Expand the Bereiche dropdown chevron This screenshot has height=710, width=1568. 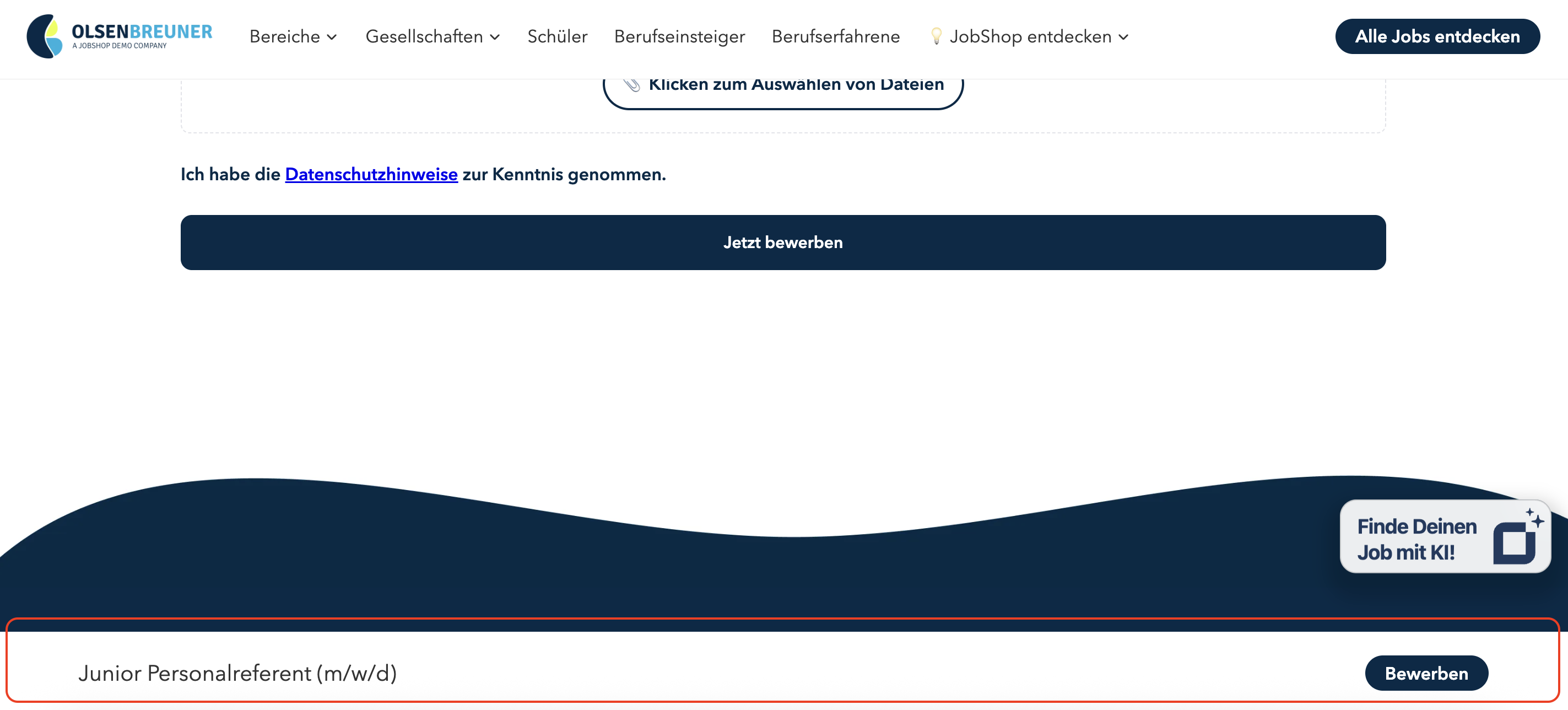point(332,37)
